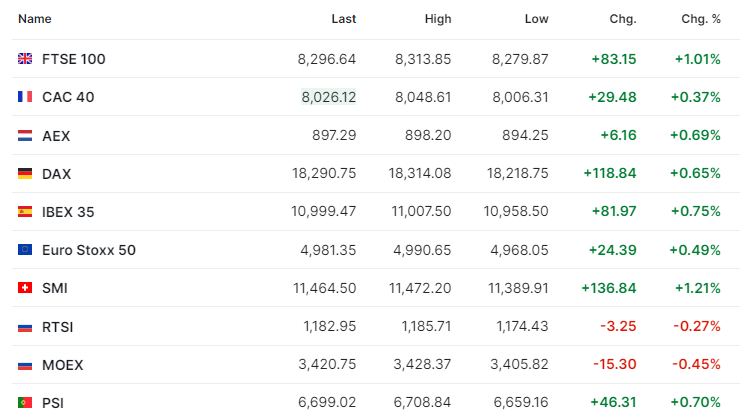This screenshot has height=414, width=740.
Task: Click SMI change value +136.84
Action: [x=609, y=288]
